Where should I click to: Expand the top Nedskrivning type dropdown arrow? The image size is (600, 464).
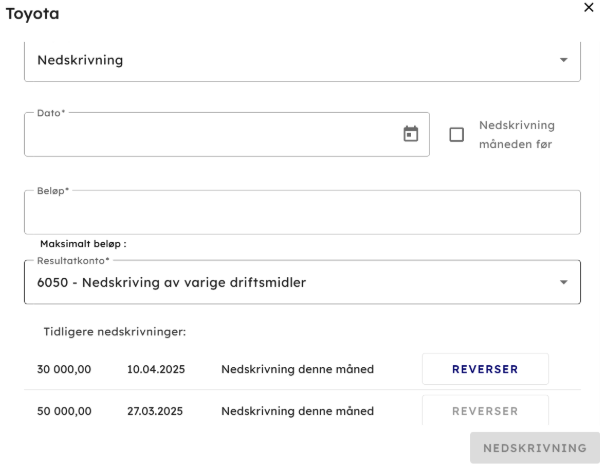pyautogui.click(x=562, y=60)
